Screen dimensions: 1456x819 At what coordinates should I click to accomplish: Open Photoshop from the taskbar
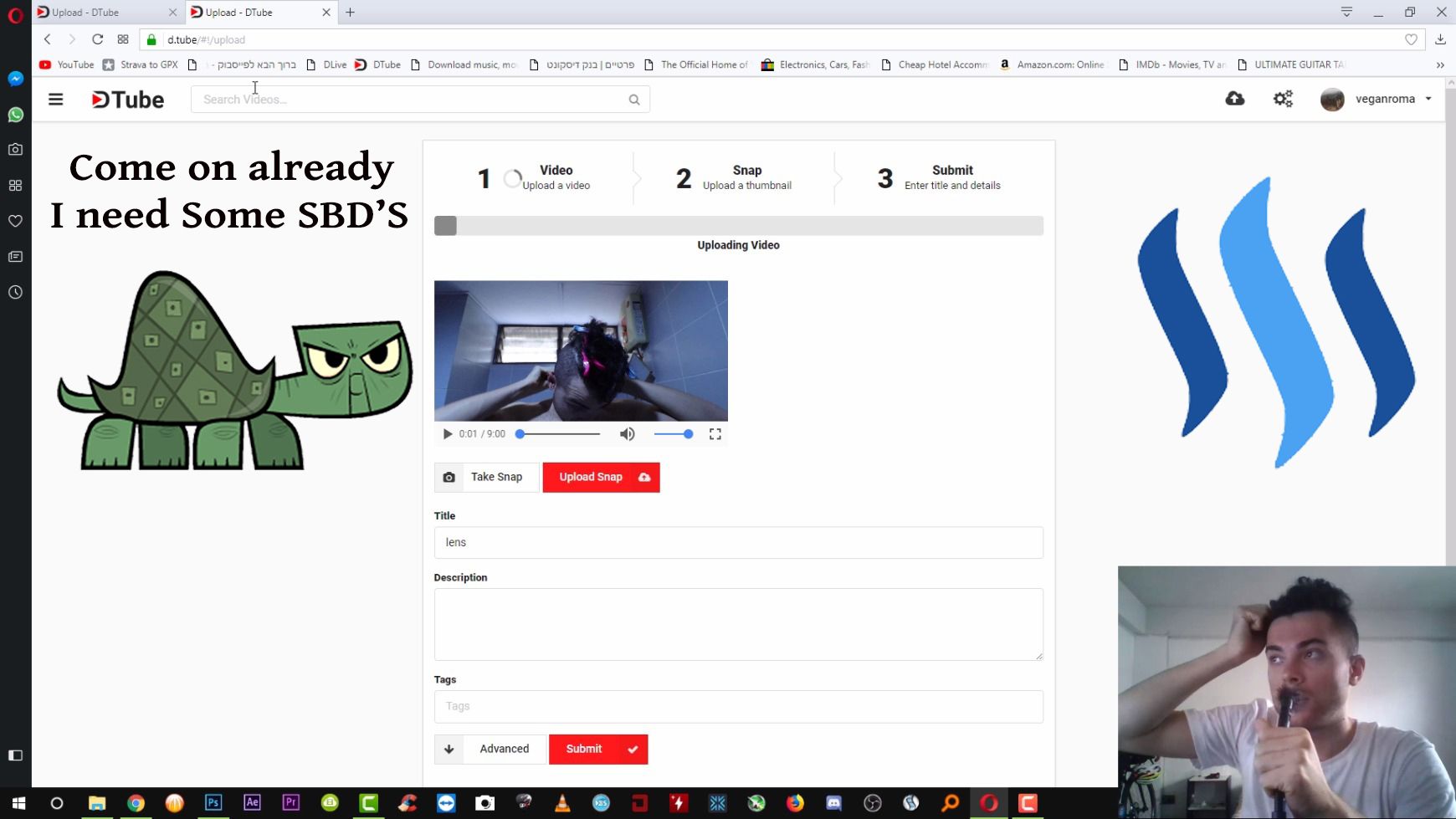[213, 802]
